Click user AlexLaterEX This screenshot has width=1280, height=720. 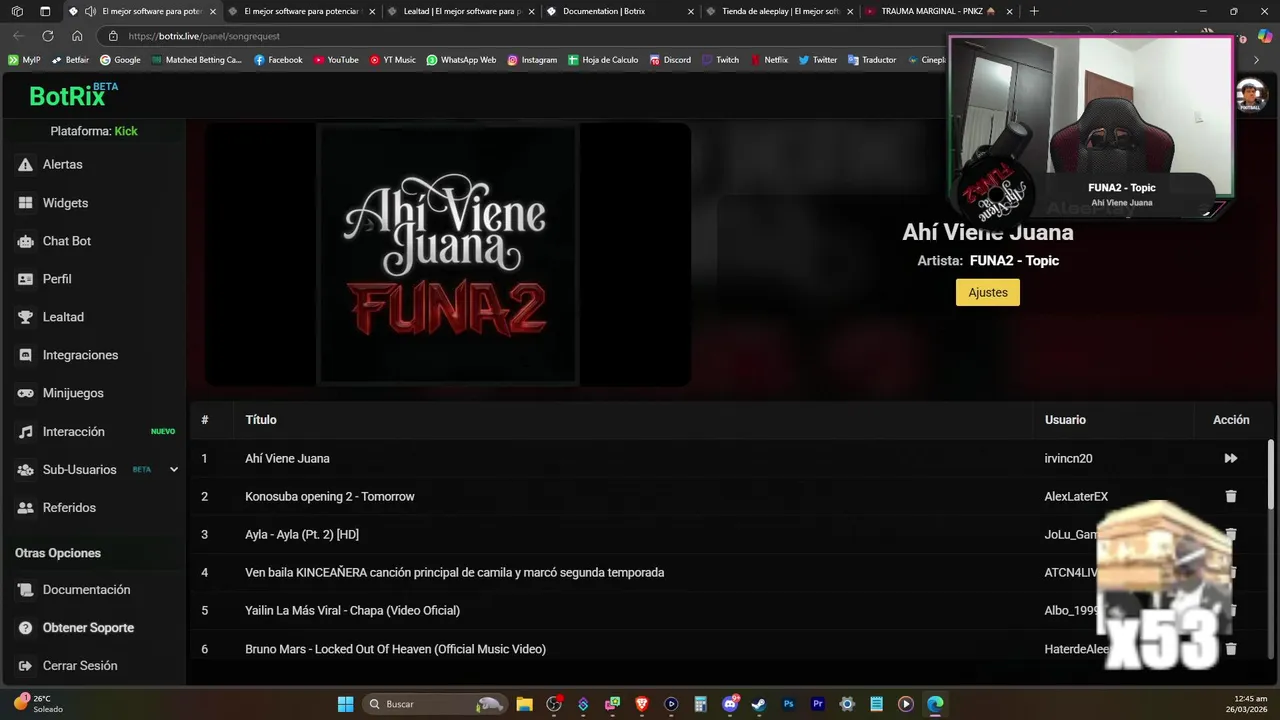[x=1076, y=496]
